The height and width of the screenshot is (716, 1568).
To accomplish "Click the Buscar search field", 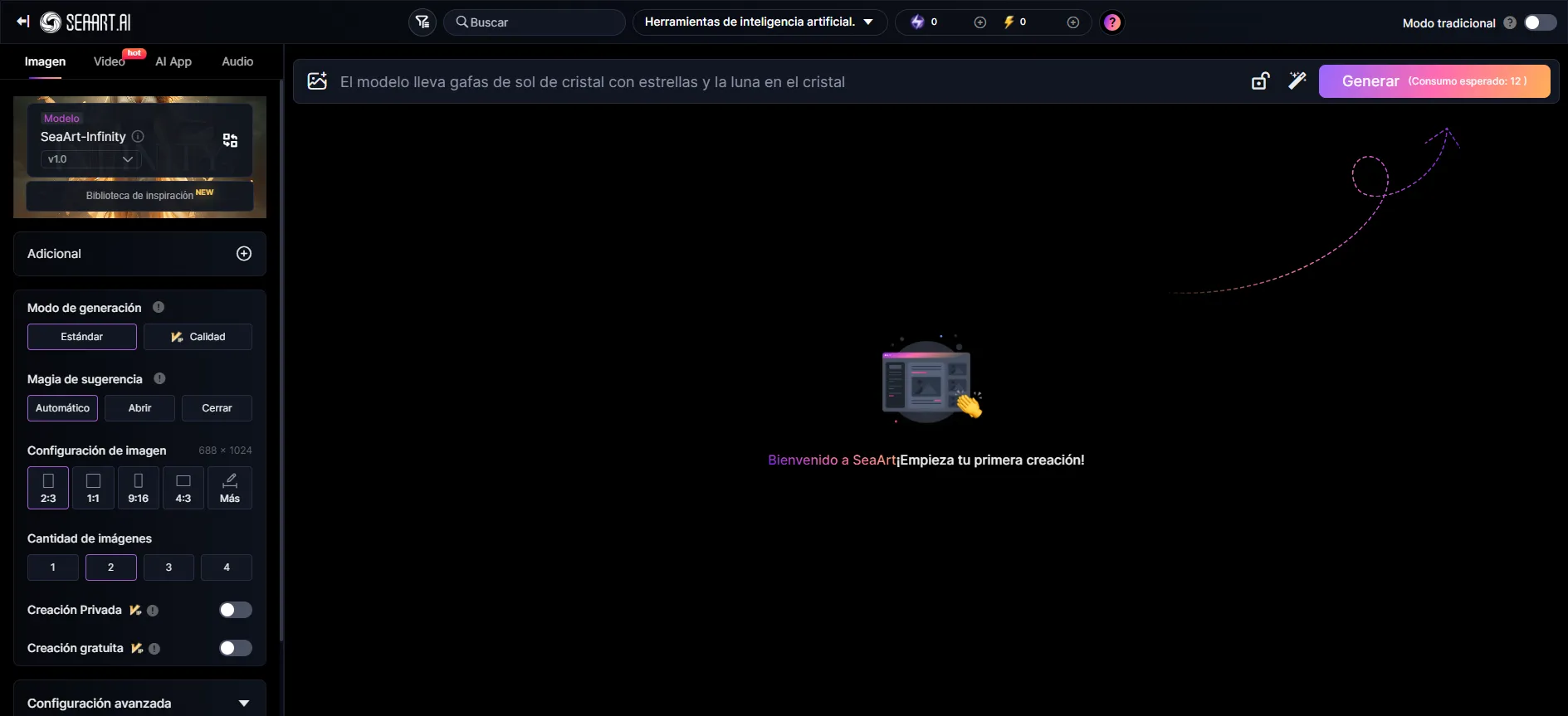I will click(x=540, y=22).
